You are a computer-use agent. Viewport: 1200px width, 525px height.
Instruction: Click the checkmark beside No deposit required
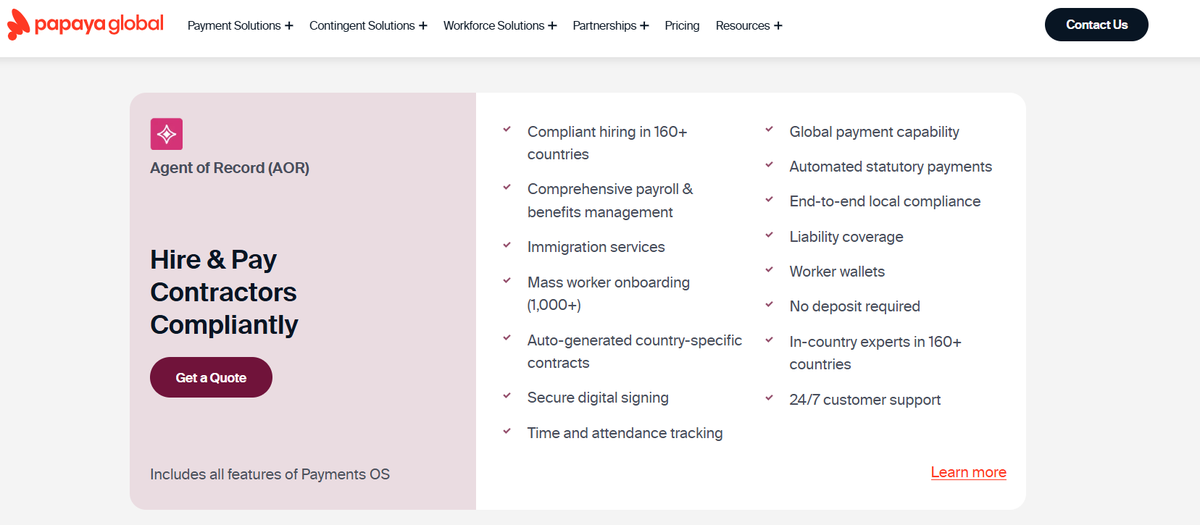(769, 305)
